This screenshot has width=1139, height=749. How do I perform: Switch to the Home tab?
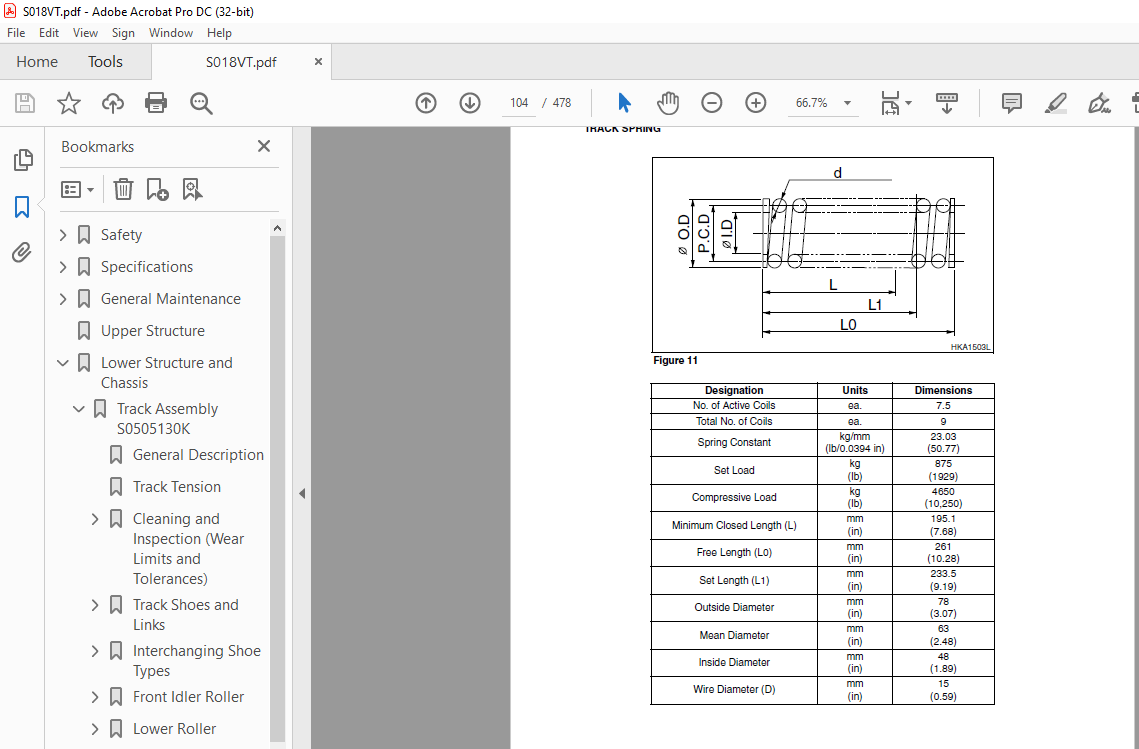pyautogui.click(x=37, y=62)
